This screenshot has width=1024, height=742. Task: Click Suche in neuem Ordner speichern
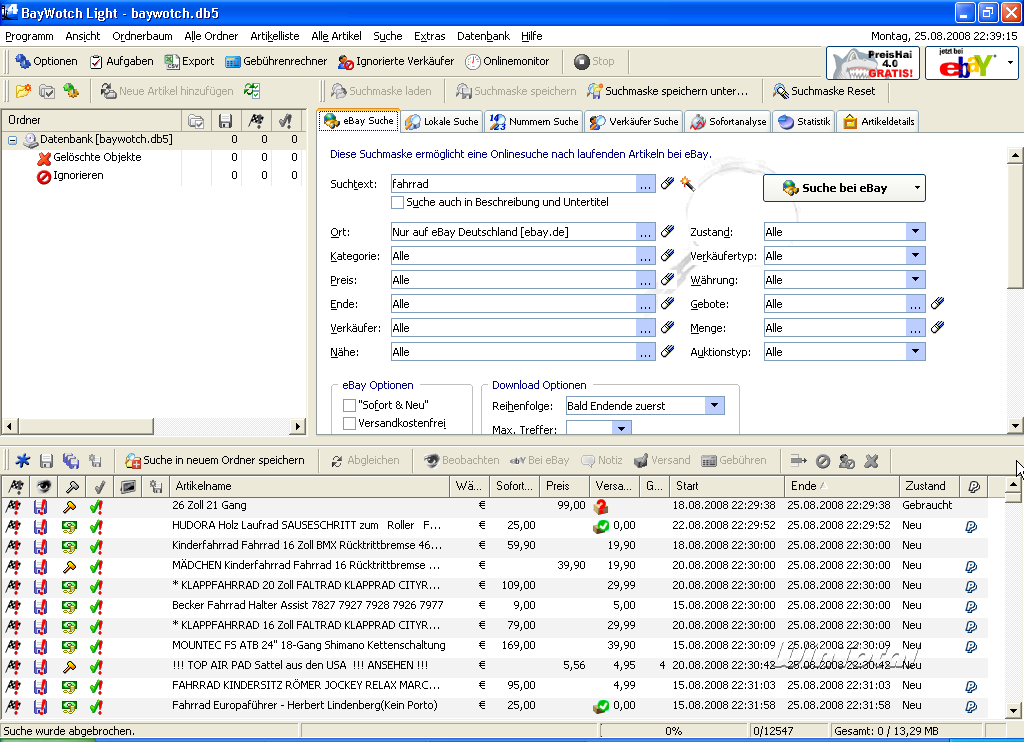pos(215,460)
